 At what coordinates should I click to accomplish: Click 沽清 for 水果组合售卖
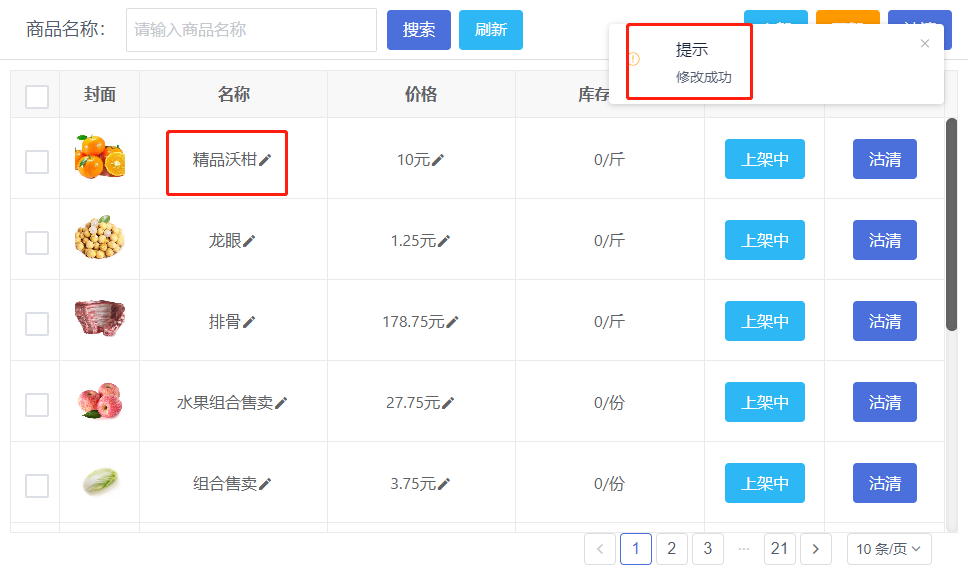point(885,403)
